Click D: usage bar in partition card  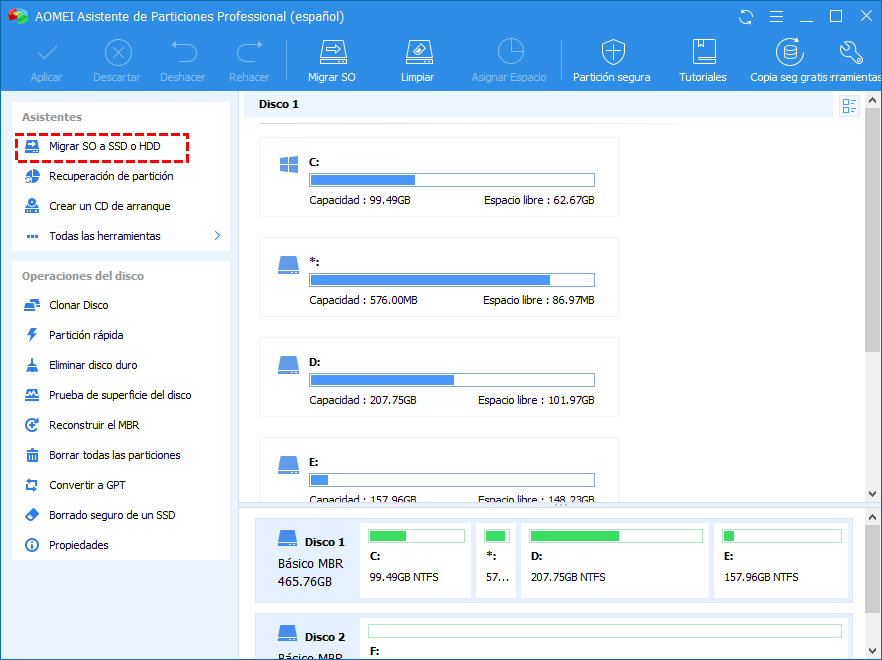tap(452, 380)
